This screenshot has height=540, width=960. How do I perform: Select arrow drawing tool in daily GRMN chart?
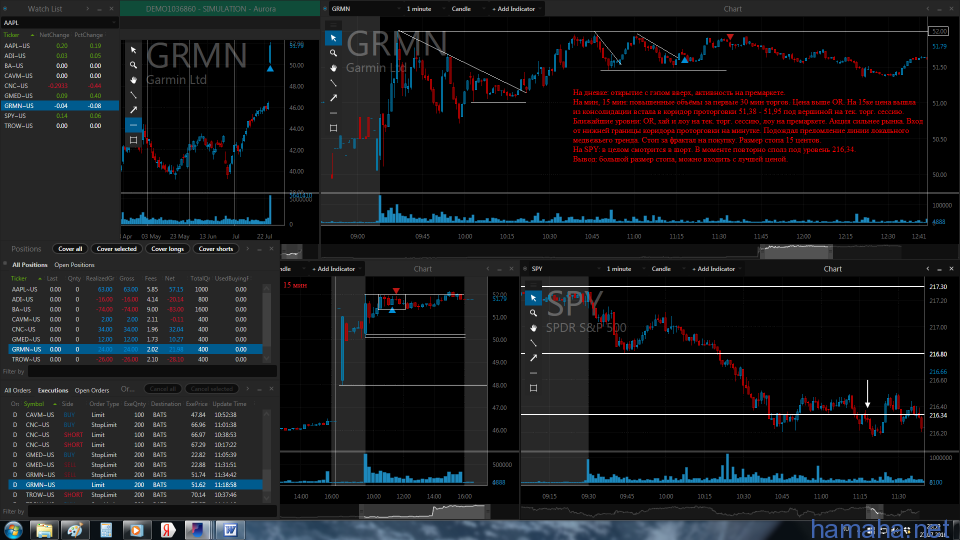tap(133, 110)
